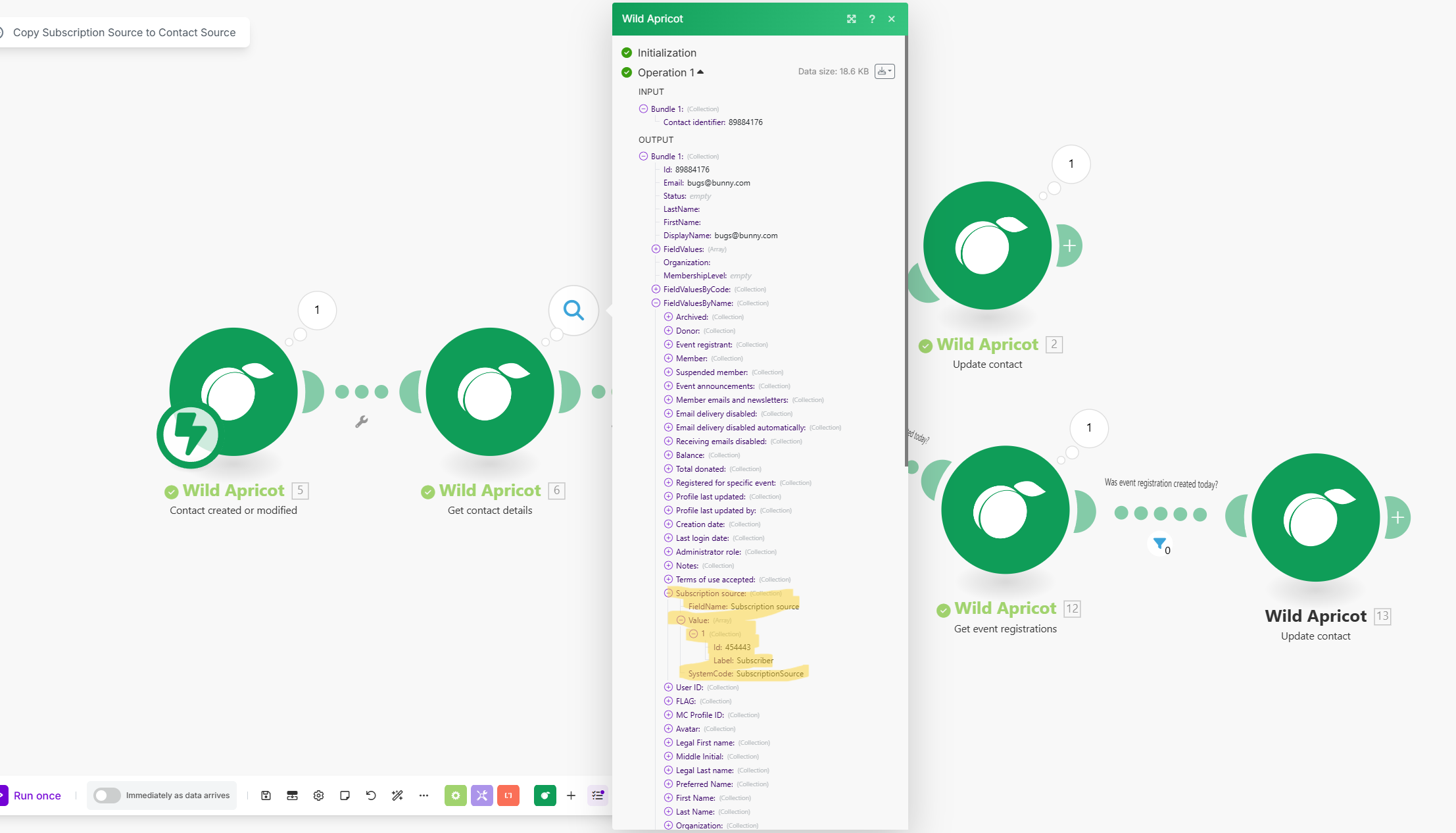Screen dimensions: 1456x833
Task: Click the Get contact details module 6
Action: point(490,391)
